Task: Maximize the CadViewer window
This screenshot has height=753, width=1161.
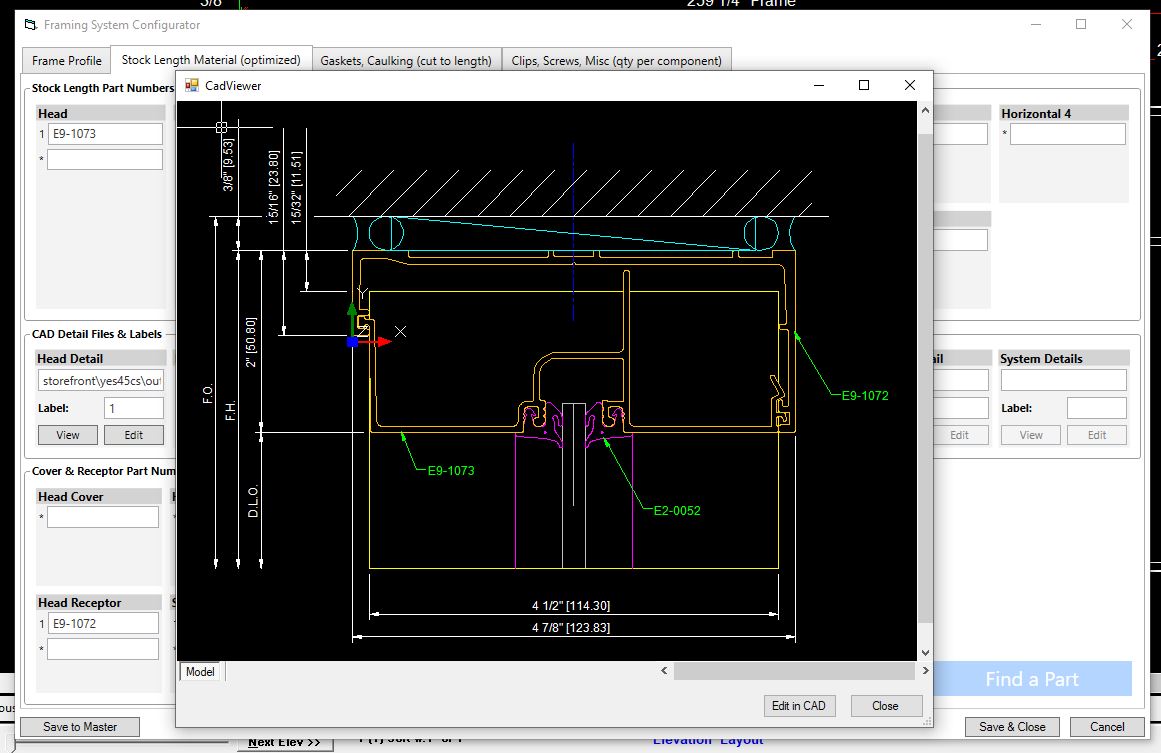Action: [x=863, y=85]
